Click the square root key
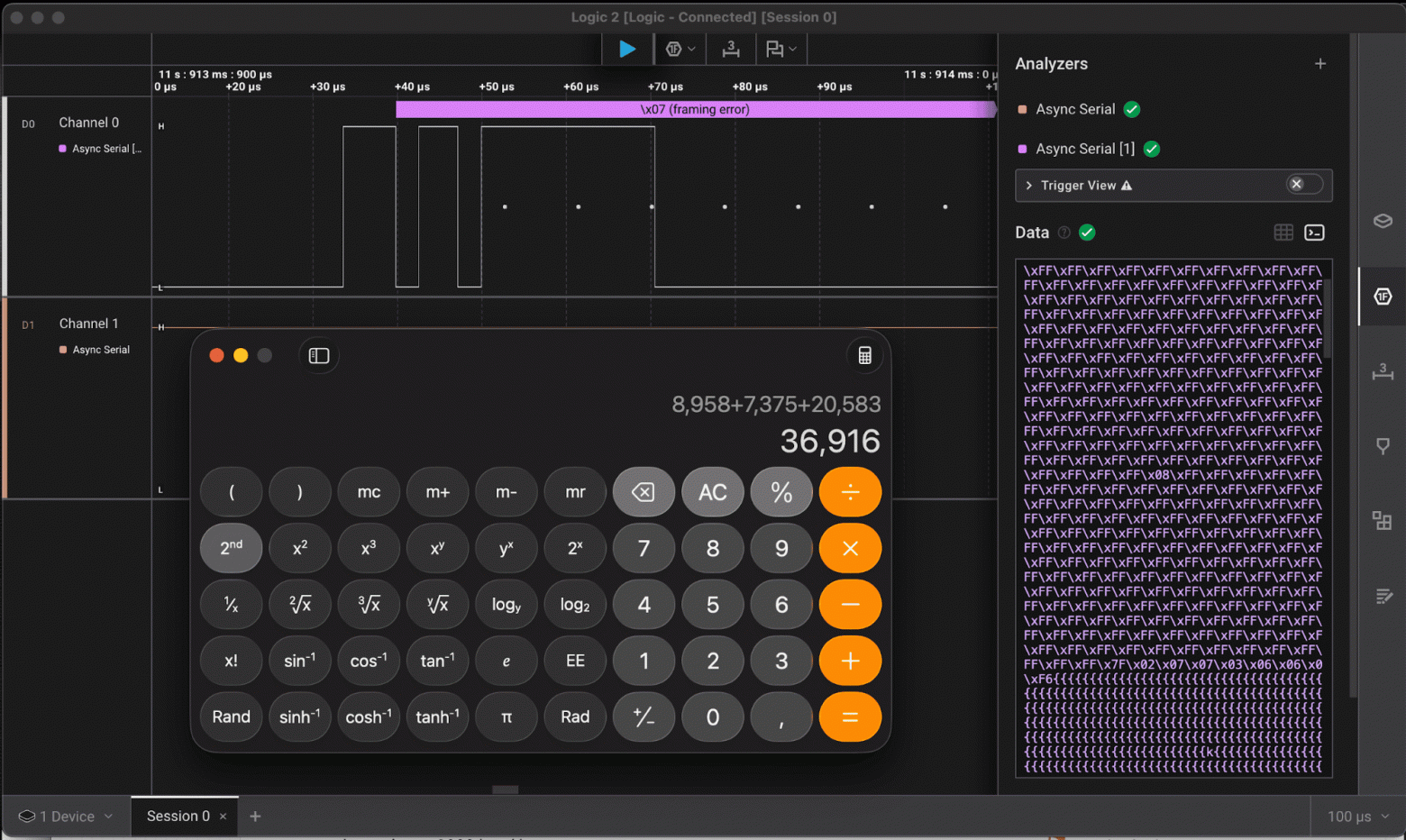 pos(300,605)
